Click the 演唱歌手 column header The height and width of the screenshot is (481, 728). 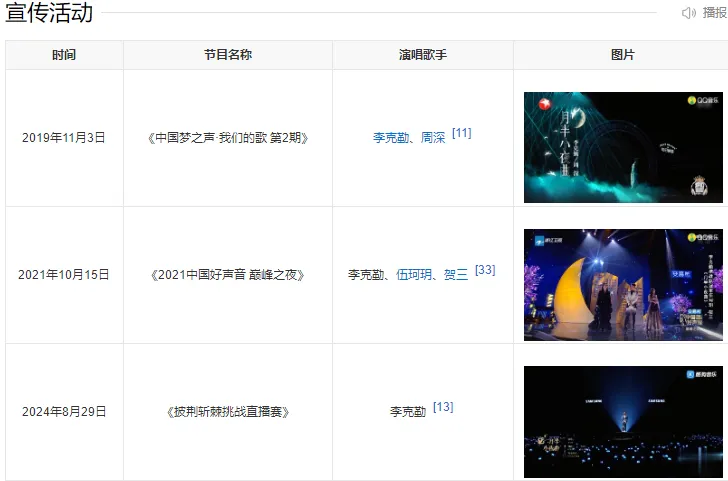[x=422, y=55]
